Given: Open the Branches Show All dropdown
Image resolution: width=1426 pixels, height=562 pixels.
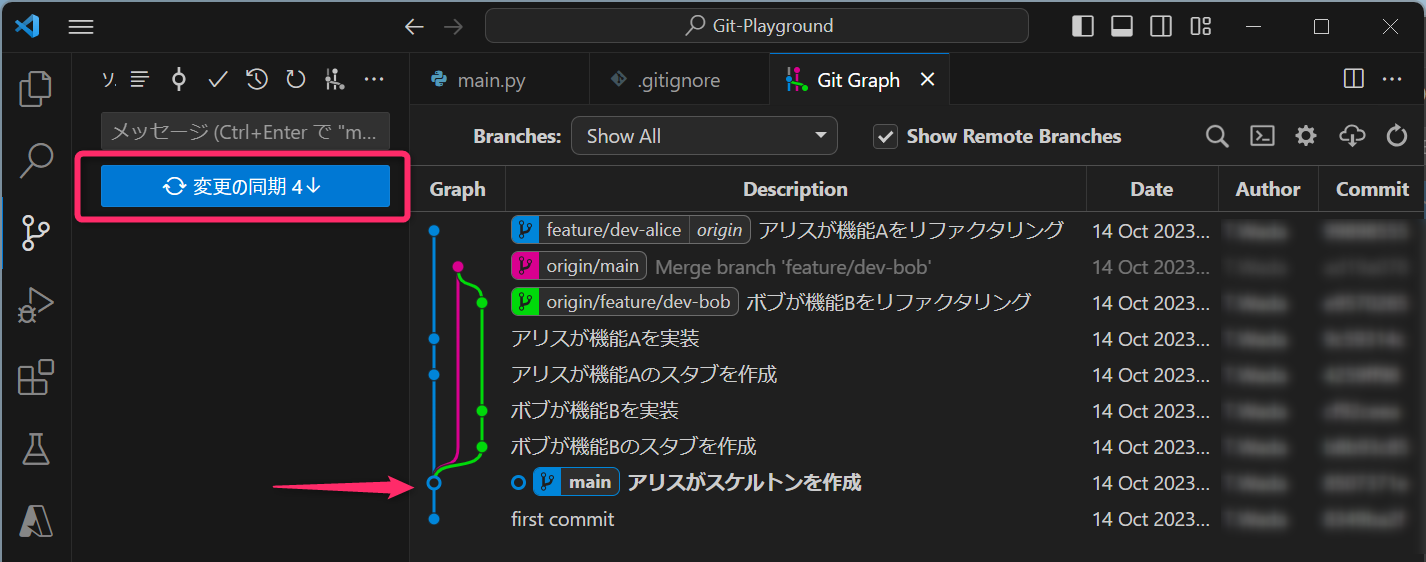Looking at the screenshot, I should [704, 137].
